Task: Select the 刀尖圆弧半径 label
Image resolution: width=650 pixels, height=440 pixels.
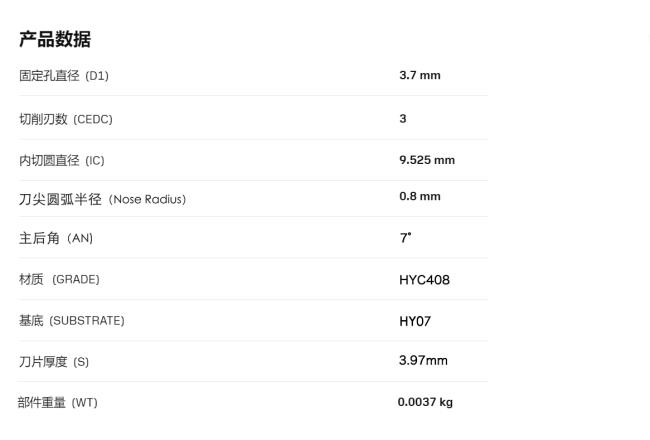Action: pyautogui.click(x=60, y=199)
